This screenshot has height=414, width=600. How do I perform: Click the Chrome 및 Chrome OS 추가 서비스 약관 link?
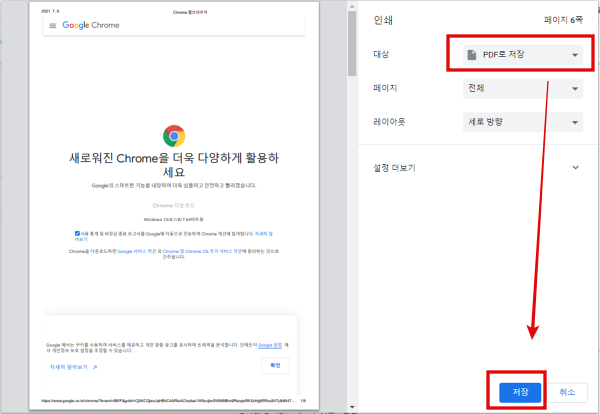coord(202,251)
